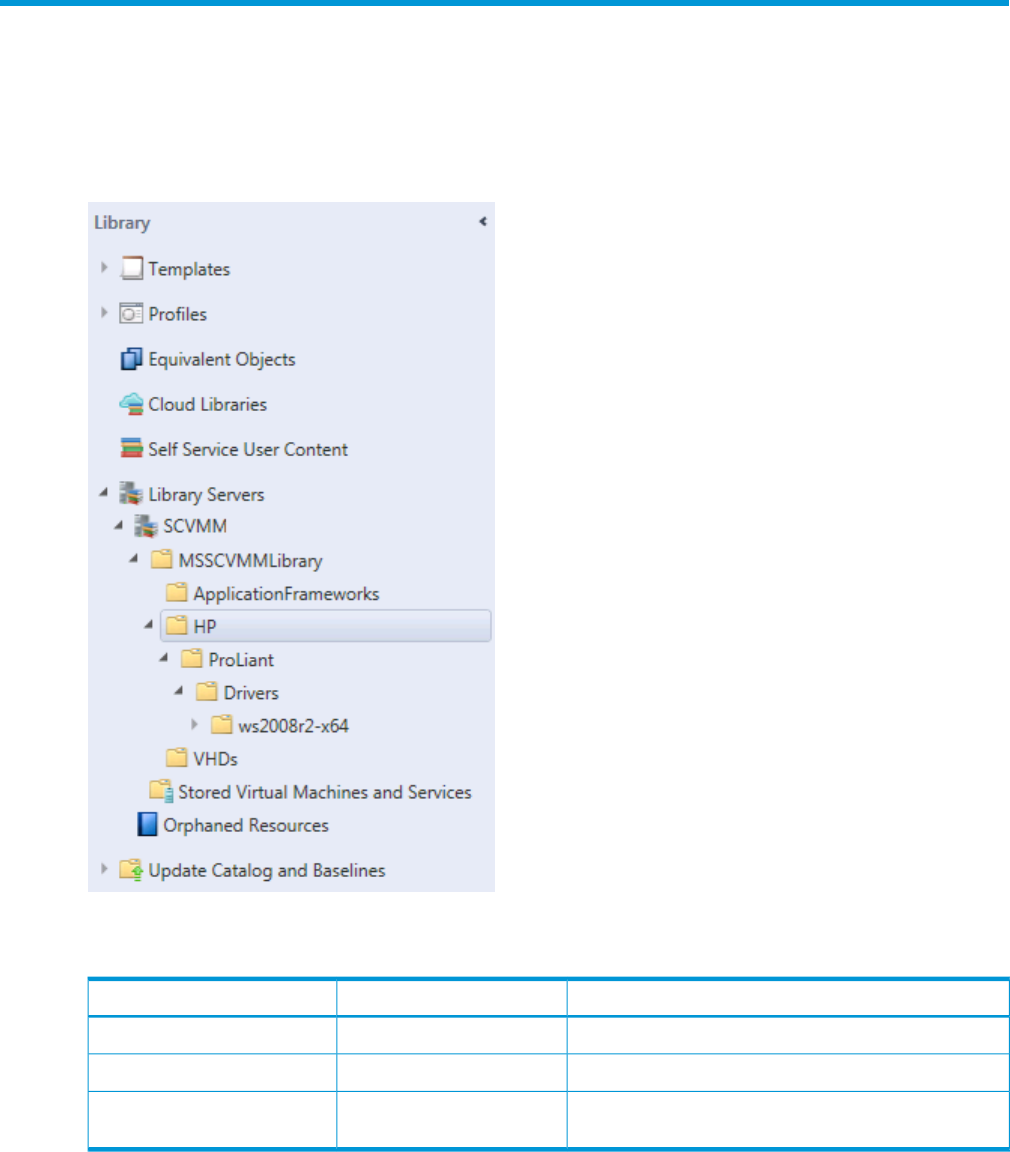The image size is (1010, 1152).
Task: Collapse the Library Servers node
Action: pyautogui.click(x=104, y=492)
